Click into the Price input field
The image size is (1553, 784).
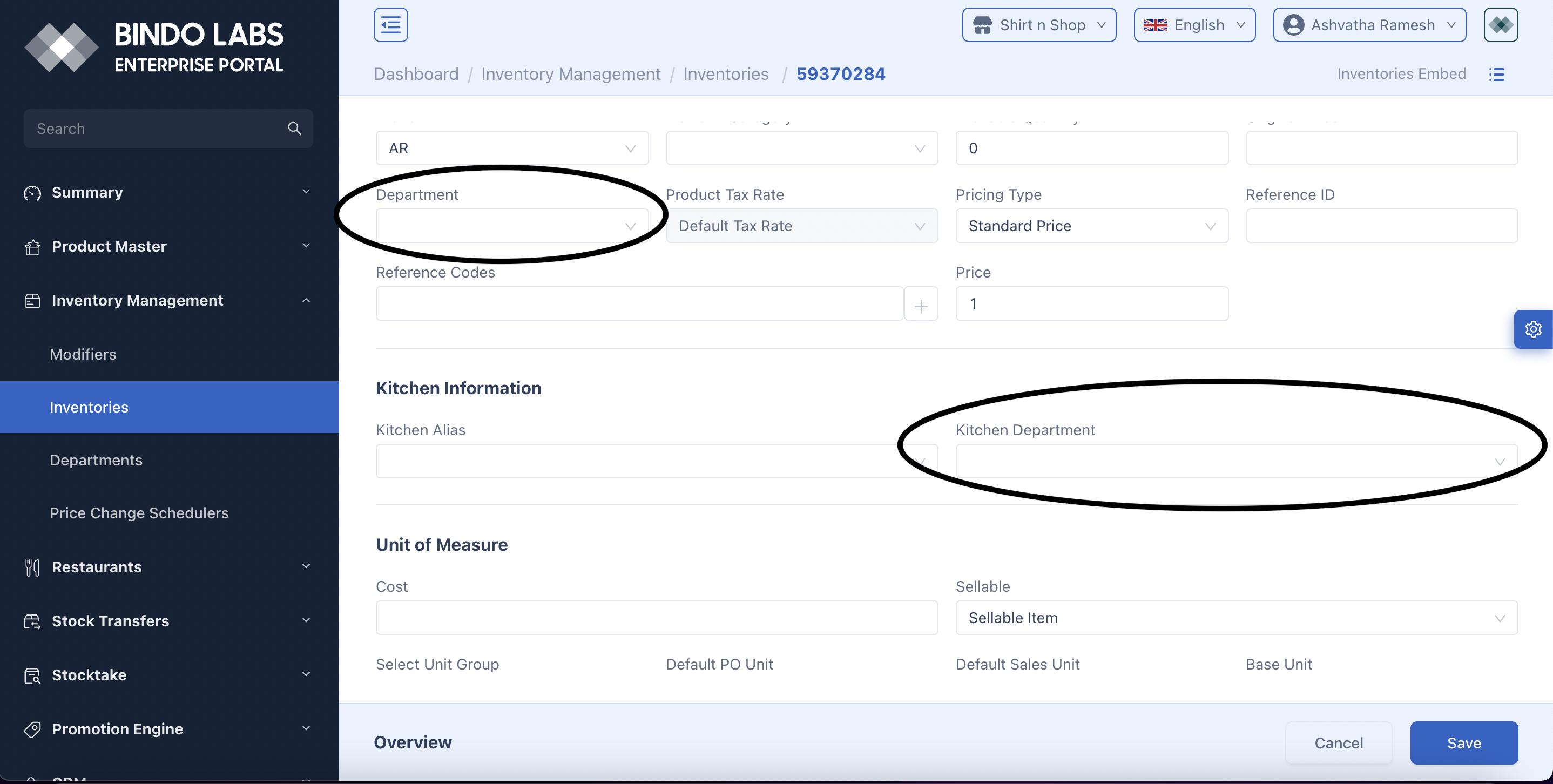tap(1091, 303)
